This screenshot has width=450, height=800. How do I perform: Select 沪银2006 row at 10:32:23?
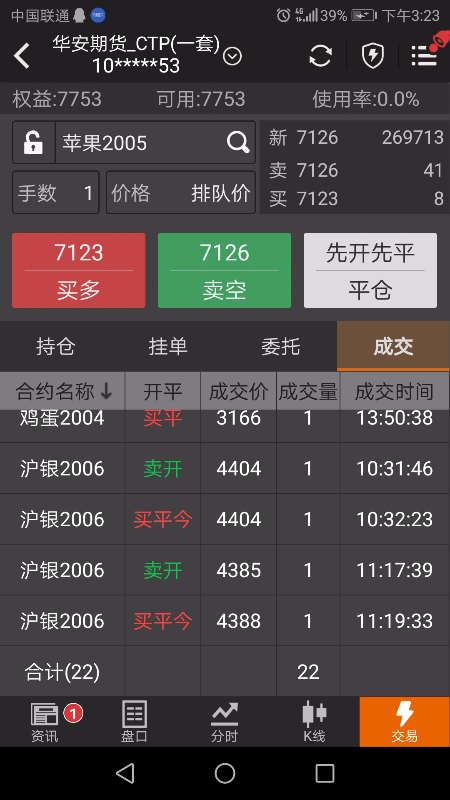[x=225, y=519]
